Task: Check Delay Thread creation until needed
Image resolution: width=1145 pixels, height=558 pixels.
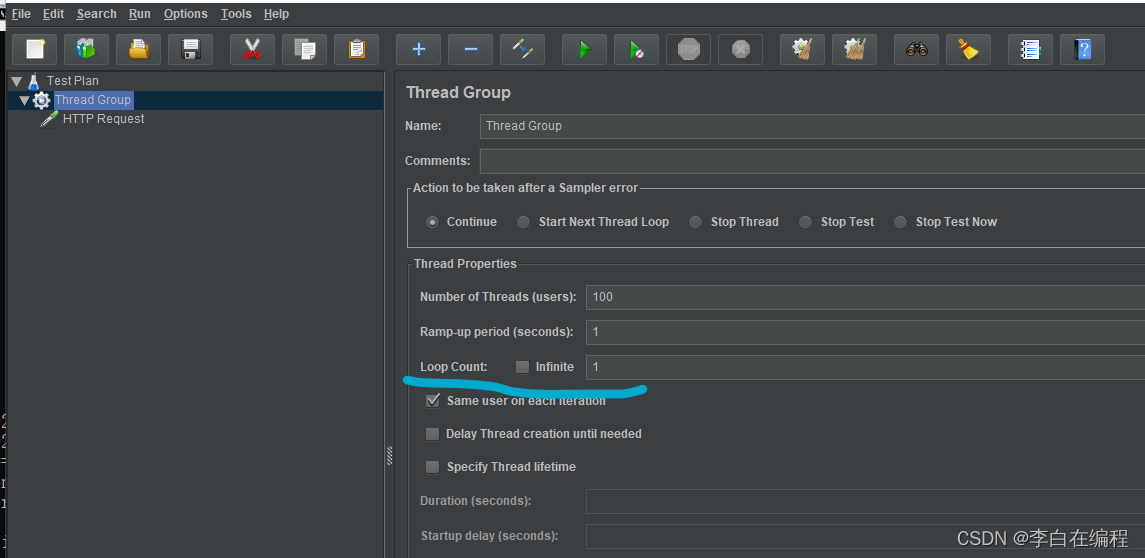Action: (x=433, y=434)
